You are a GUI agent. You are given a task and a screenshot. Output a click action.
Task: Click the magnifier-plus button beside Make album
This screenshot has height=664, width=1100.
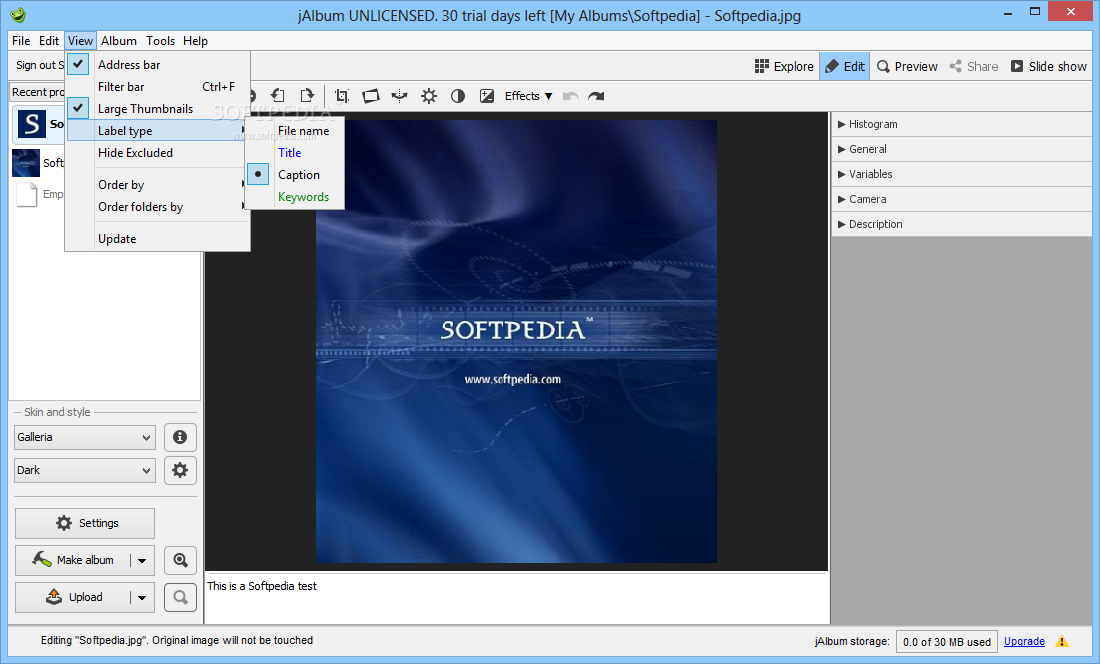coord(180,560)
